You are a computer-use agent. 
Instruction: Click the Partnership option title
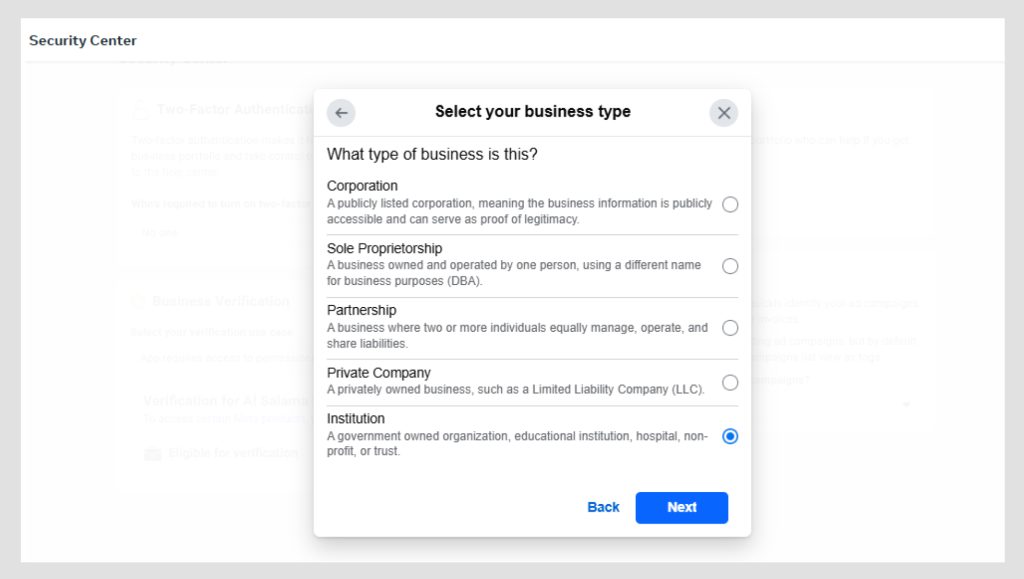point(361,310)
